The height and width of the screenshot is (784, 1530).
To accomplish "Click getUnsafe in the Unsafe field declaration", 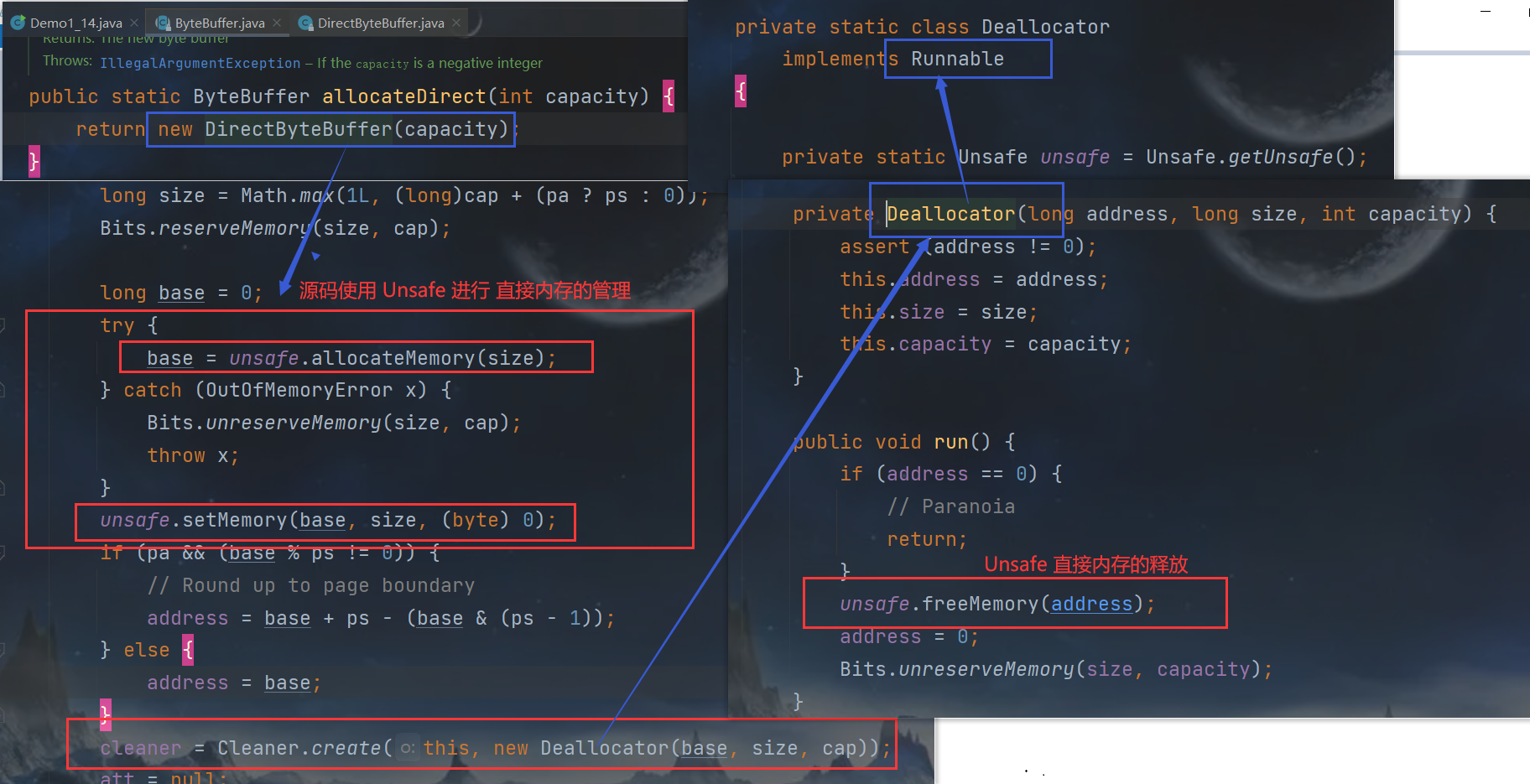I will pyautogui.click(x=1280, y=157).
